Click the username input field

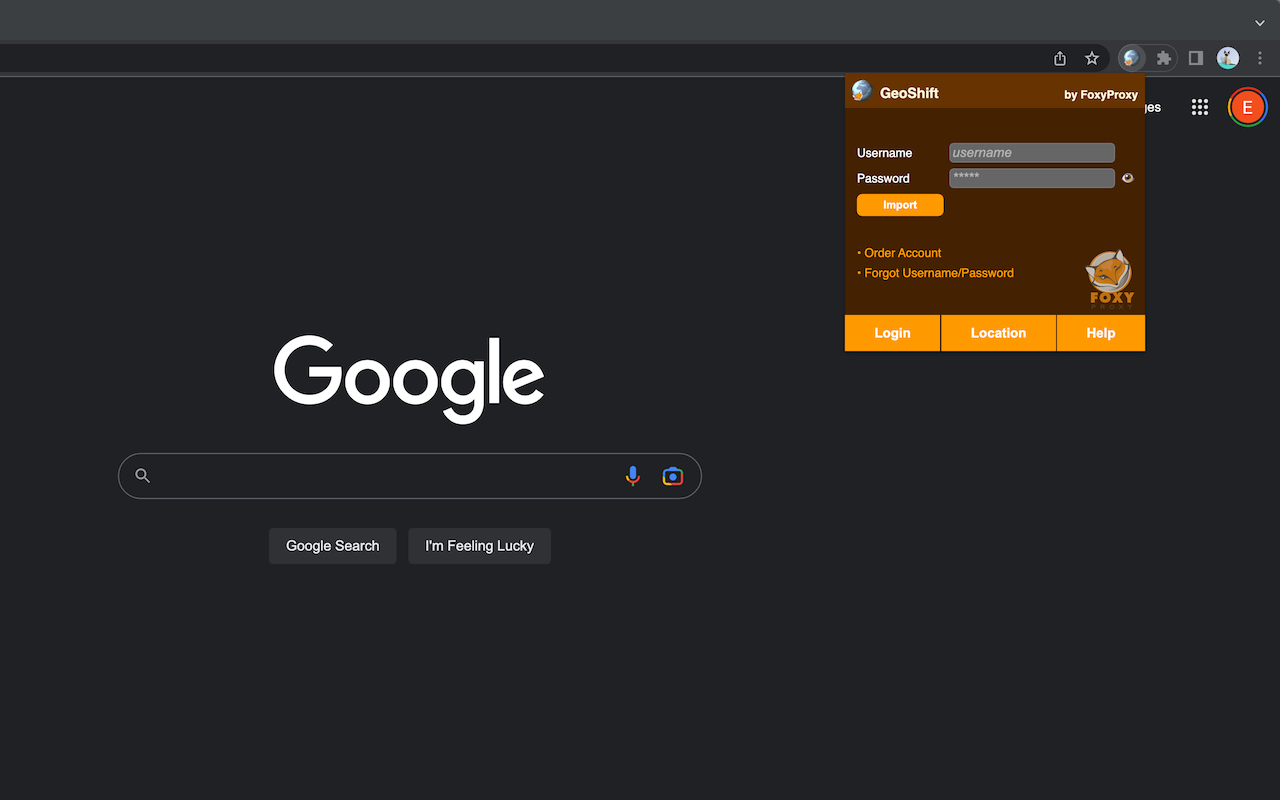1031,152
